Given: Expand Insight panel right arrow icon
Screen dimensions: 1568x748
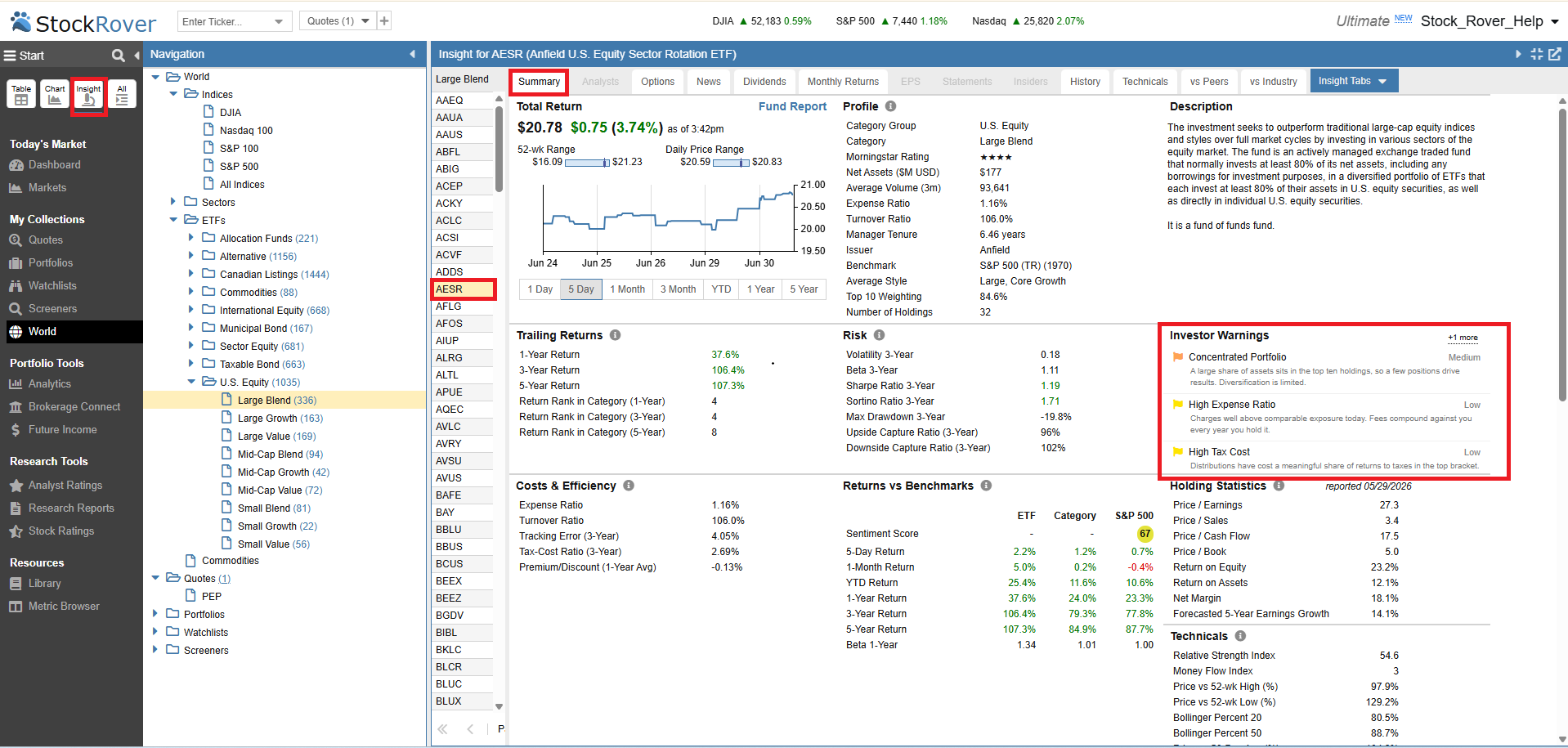Looking at the screenshot, I should tap(1518, 54).
